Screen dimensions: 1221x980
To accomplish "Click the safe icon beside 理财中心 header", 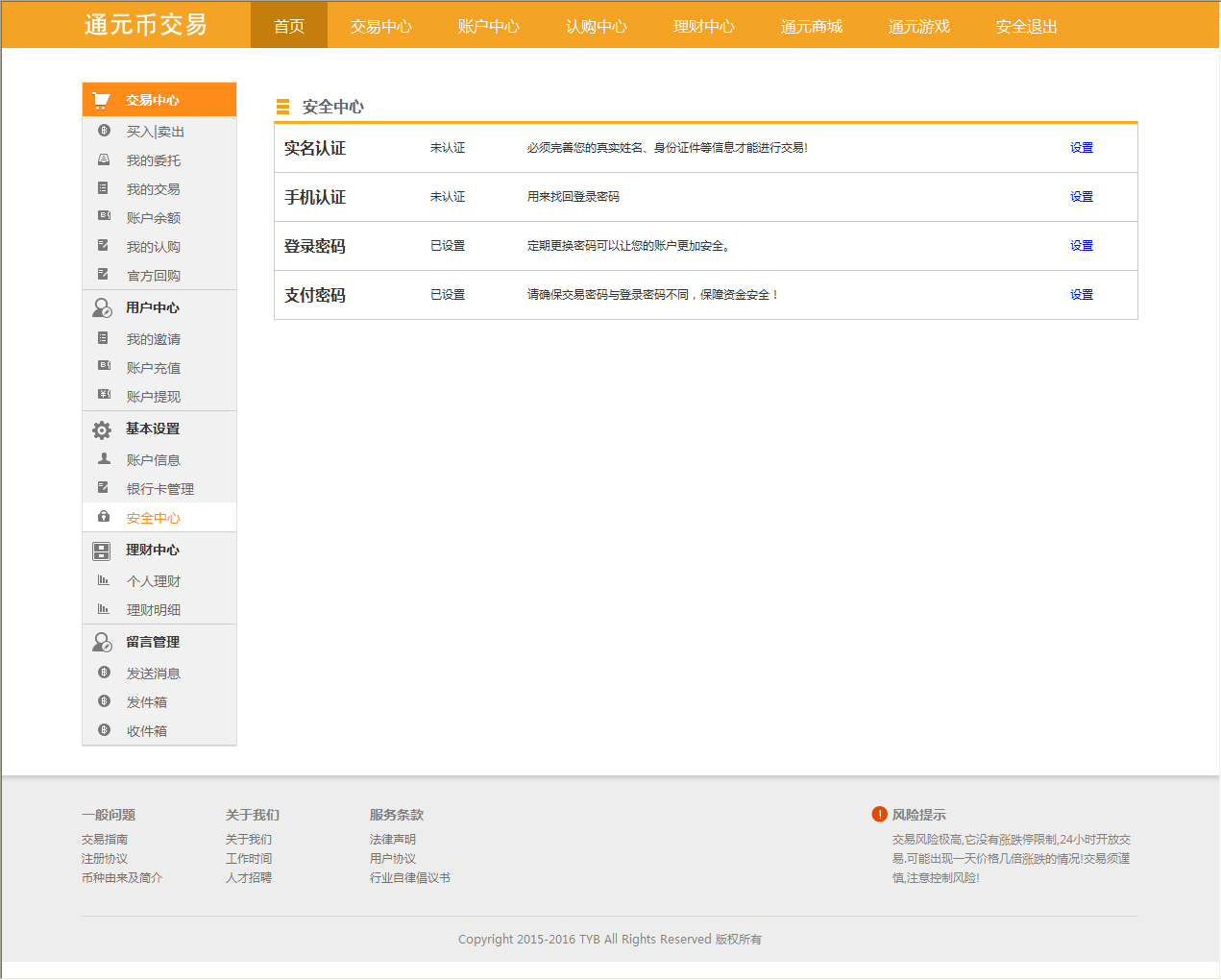I will tap(102, 551).
